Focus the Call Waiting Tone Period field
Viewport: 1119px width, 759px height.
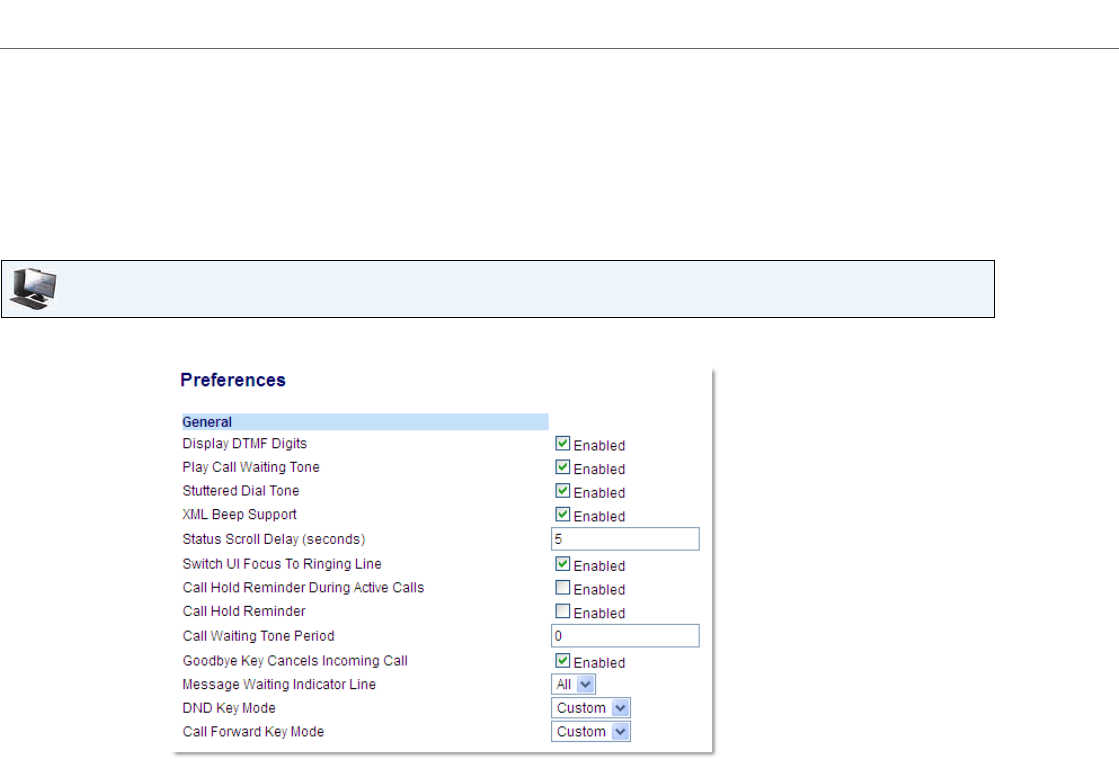click(x=625, y=637)
